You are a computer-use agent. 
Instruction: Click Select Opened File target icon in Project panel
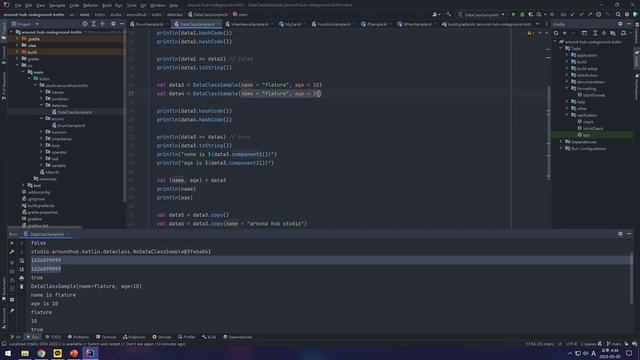click(85, 24)
